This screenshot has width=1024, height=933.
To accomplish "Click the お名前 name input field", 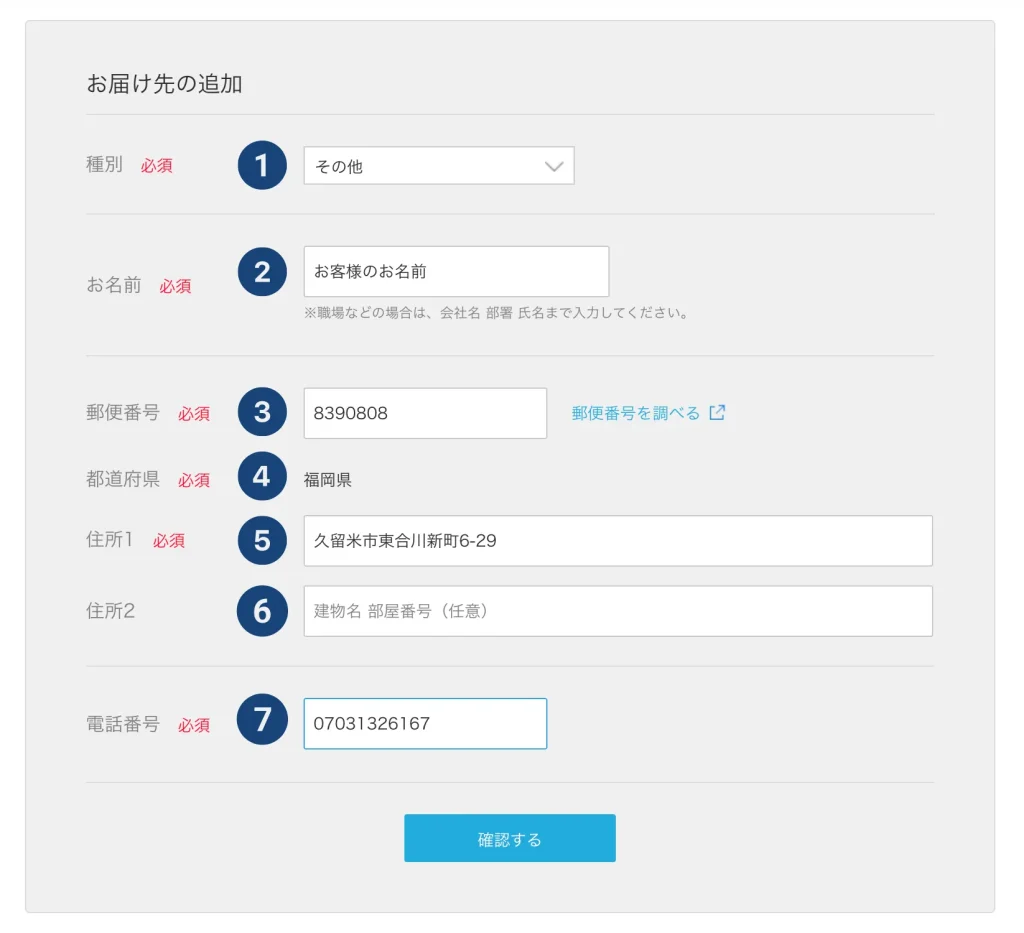I will 456,271.
